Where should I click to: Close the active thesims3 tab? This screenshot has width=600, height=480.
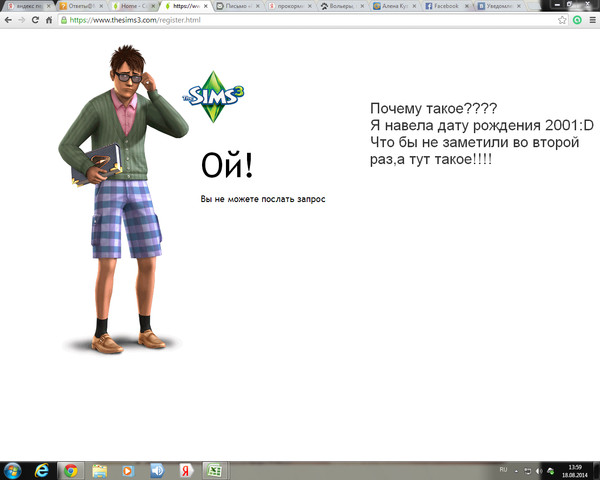click(205, 6)
